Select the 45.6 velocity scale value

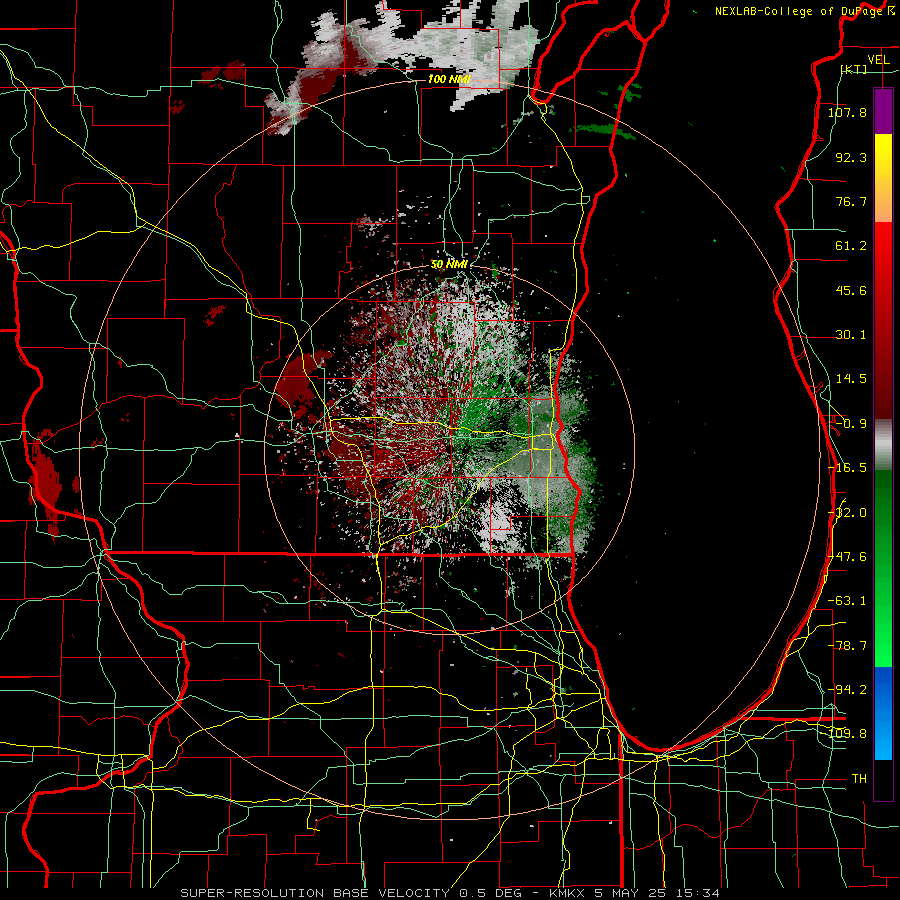[851, 290]
